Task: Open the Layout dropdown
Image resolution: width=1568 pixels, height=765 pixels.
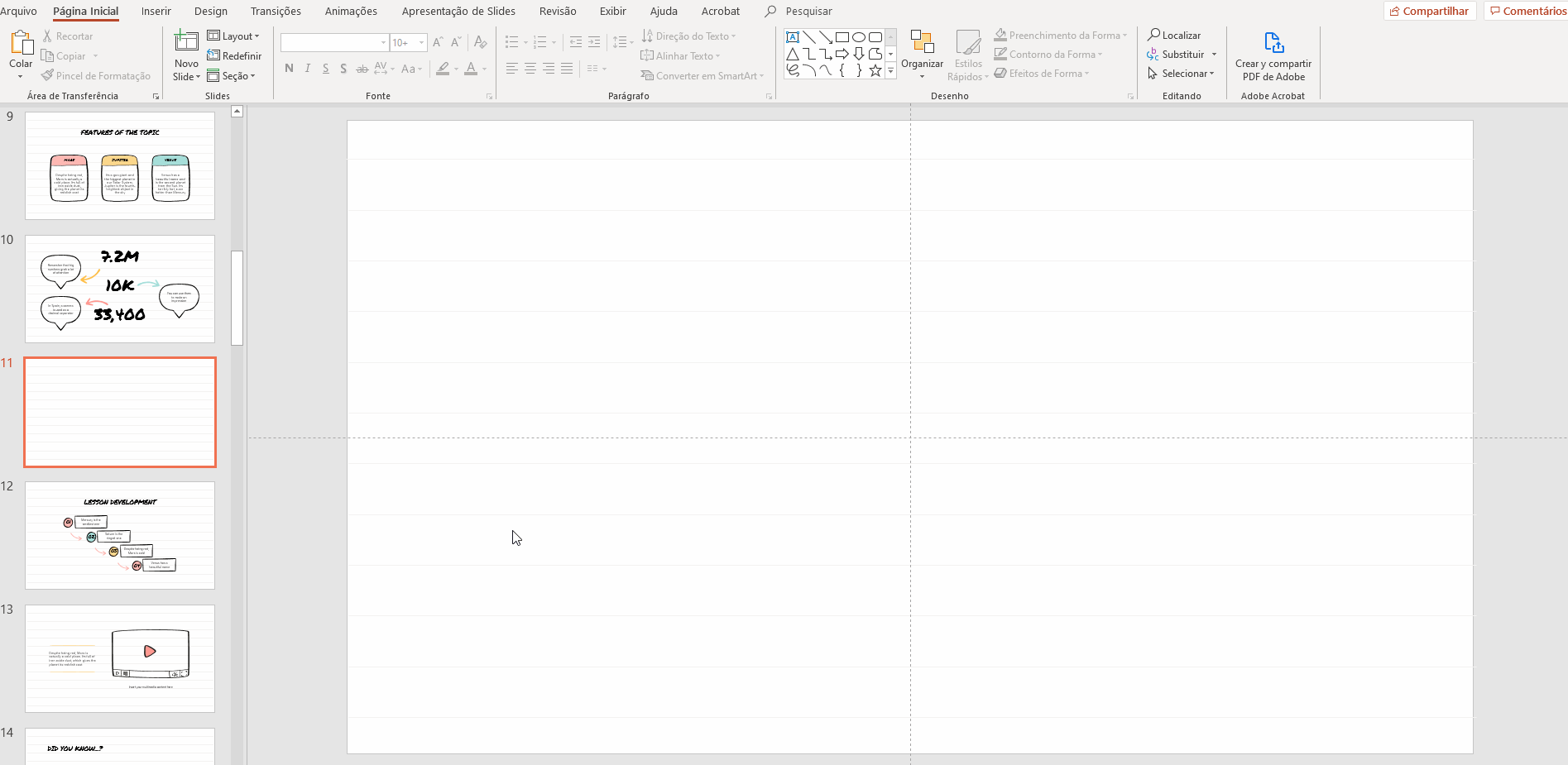Action: coord(233,36)
